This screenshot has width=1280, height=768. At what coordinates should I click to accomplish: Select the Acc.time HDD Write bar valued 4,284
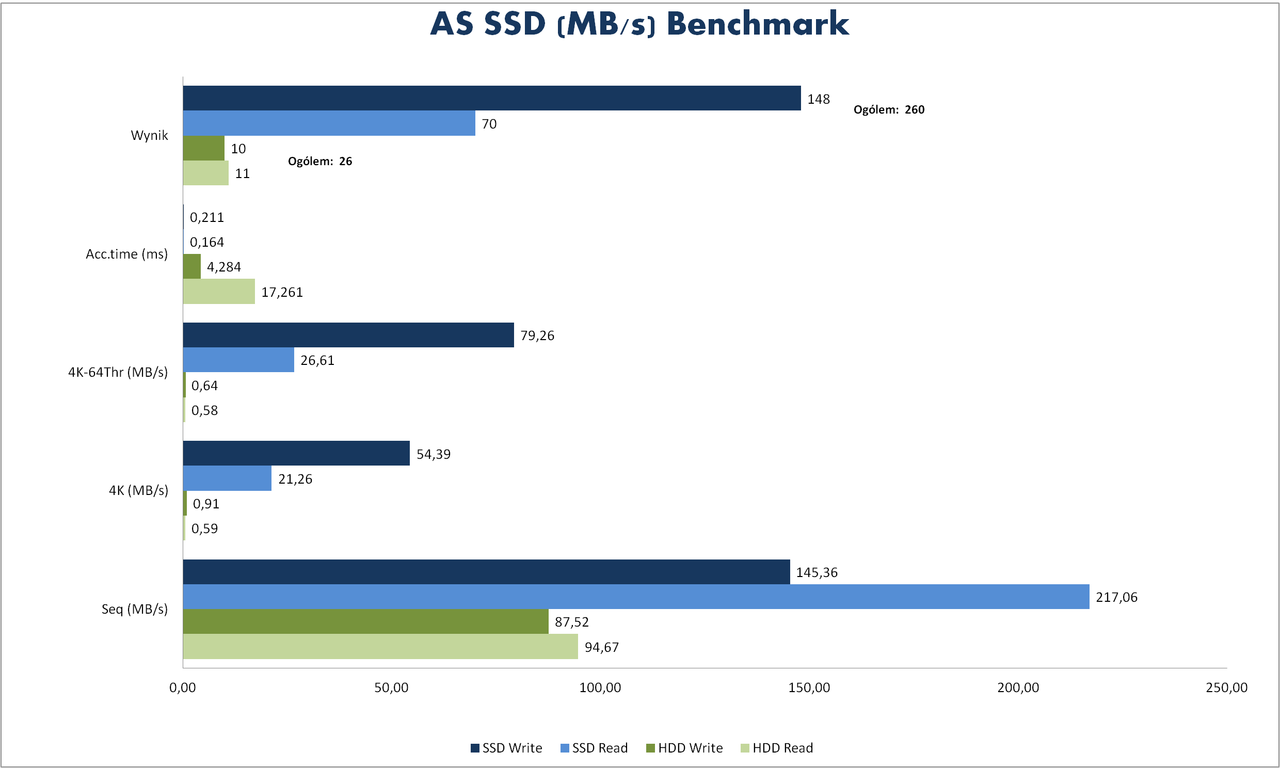[x=192, y=266]
